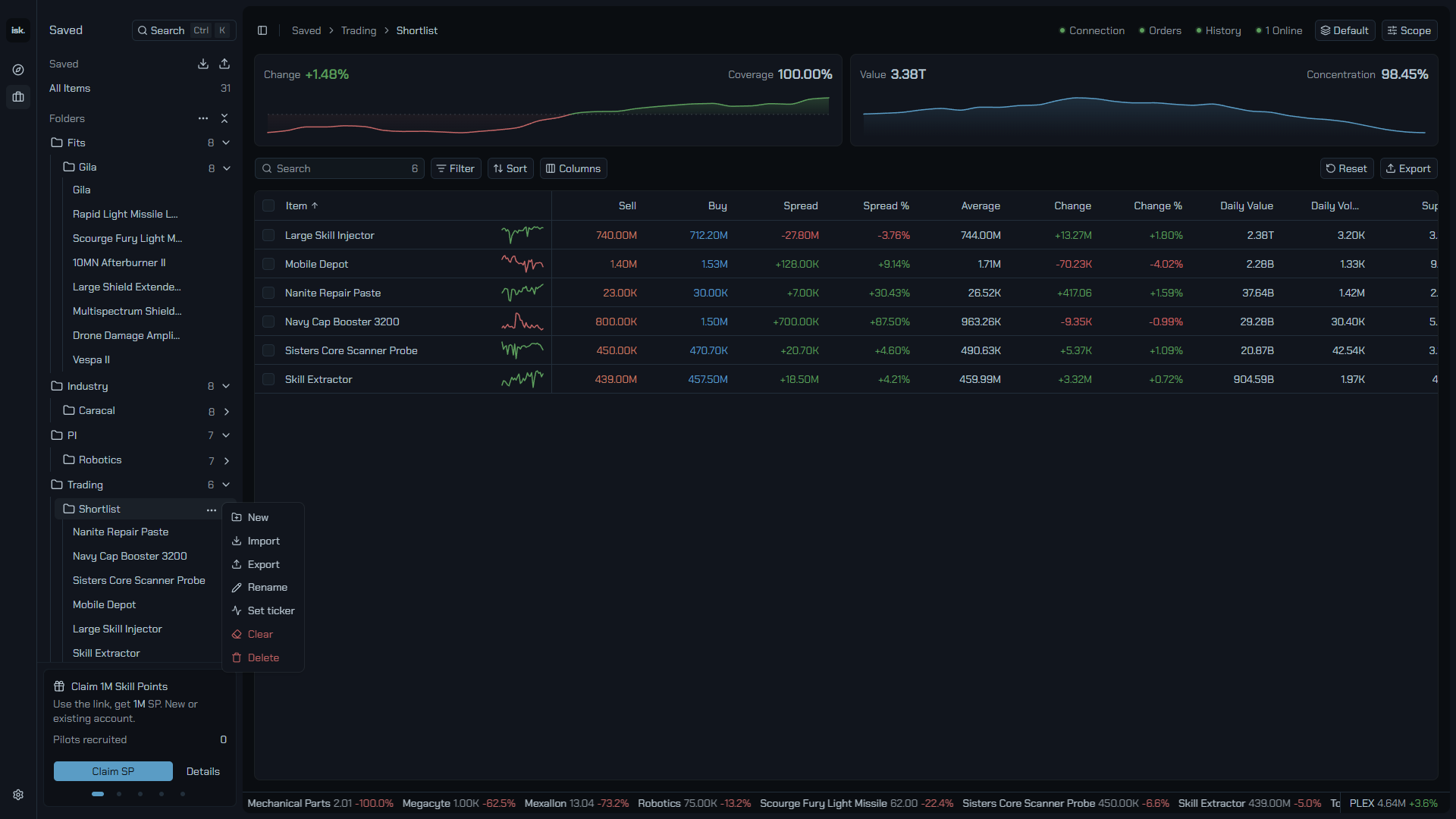Image resolution: width=1456 pixels, height=819 pixels.
Task: Choose Delete from the context menu
Action: 263,657
